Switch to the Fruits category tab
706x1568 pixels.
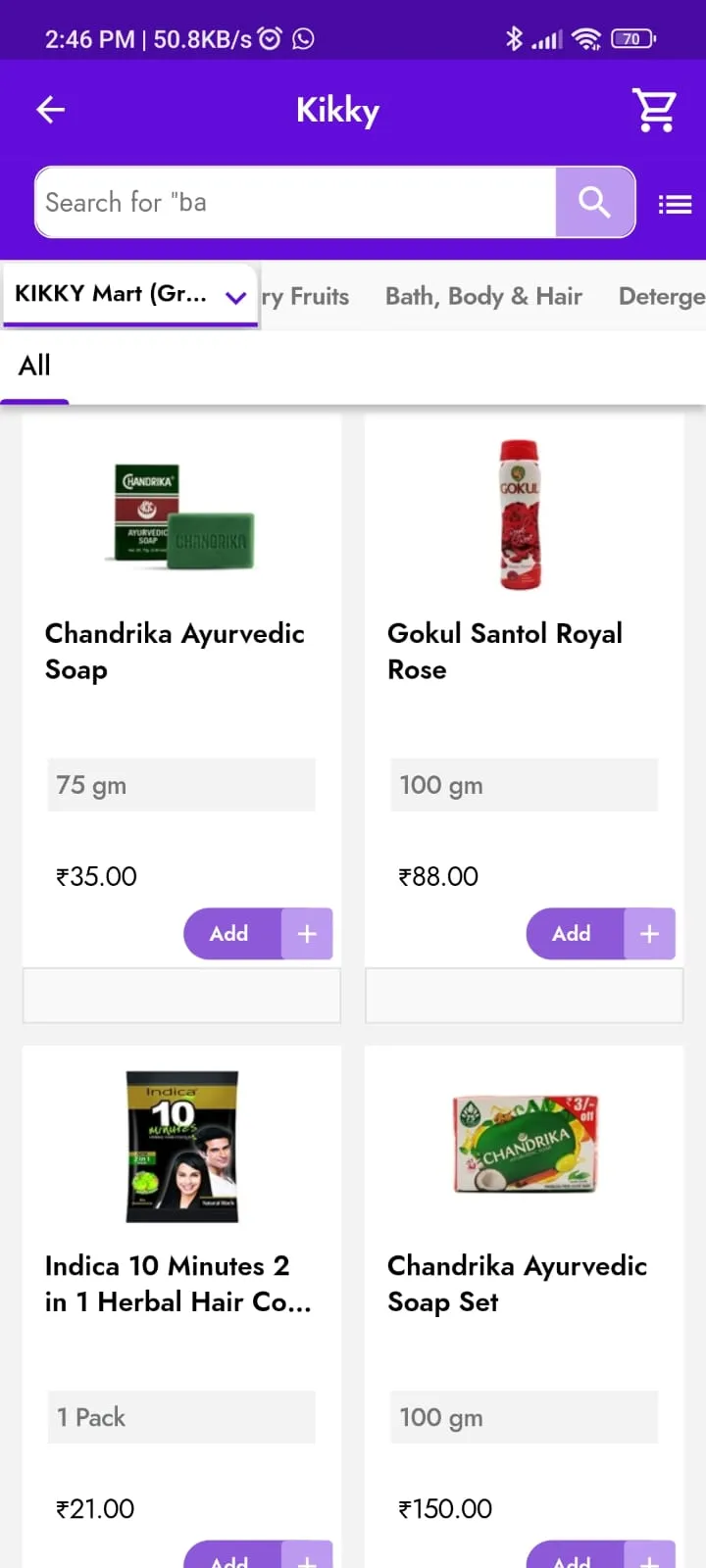(306, 296)
